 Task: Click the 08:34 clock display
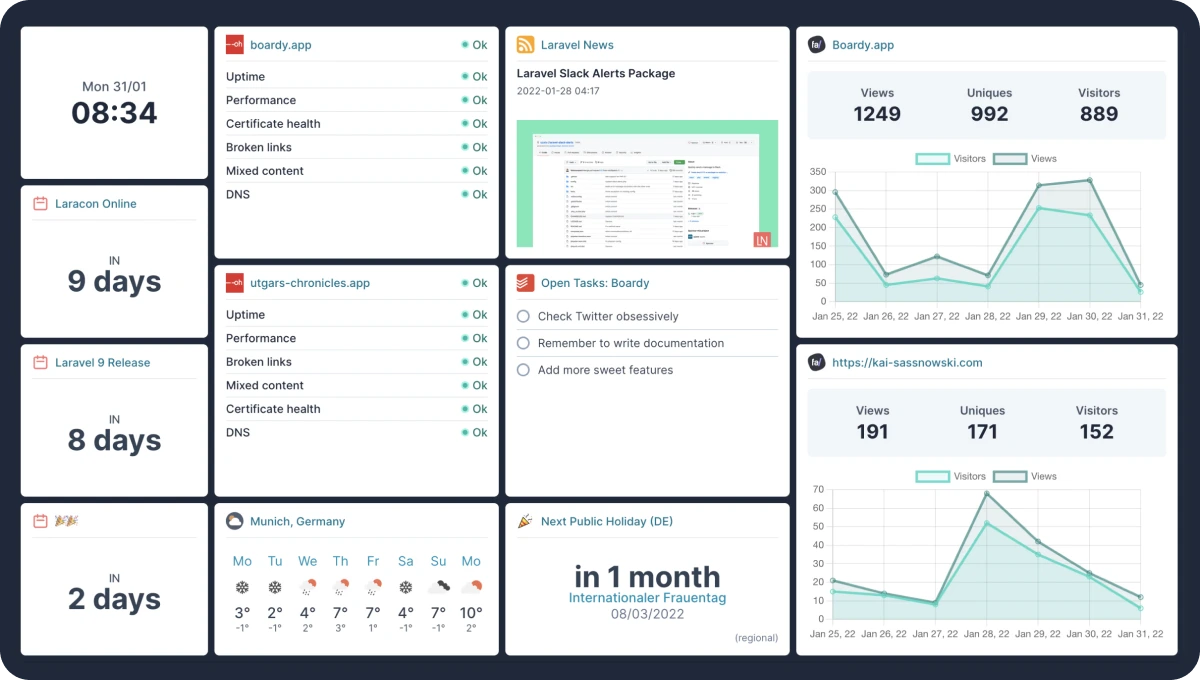(114, 113)
